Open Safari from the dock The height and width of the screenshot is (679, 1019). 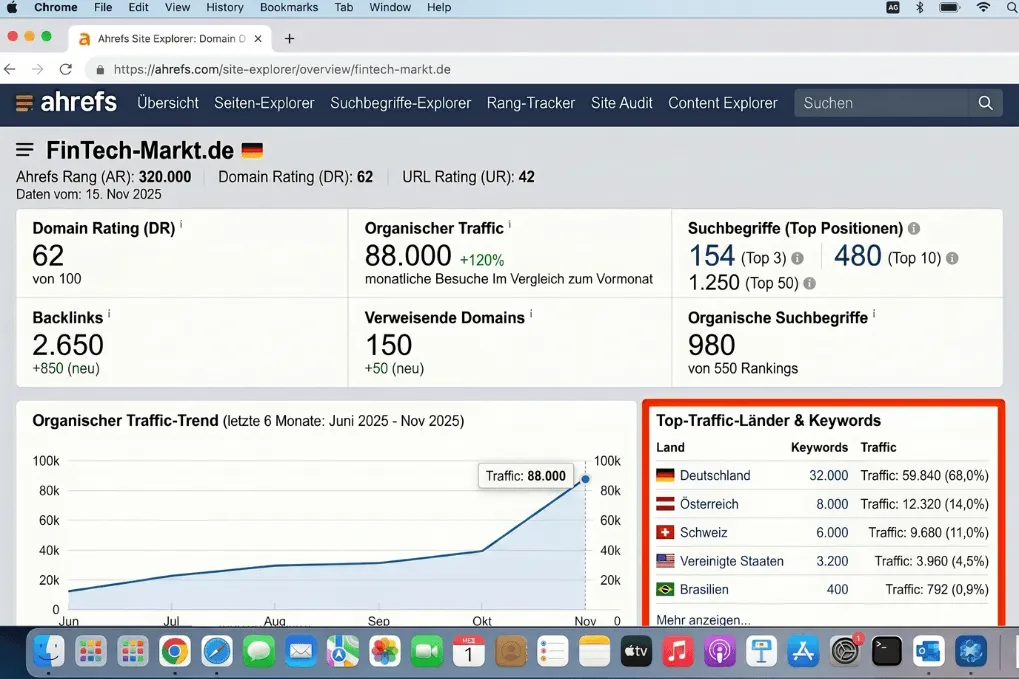point(216,651)
